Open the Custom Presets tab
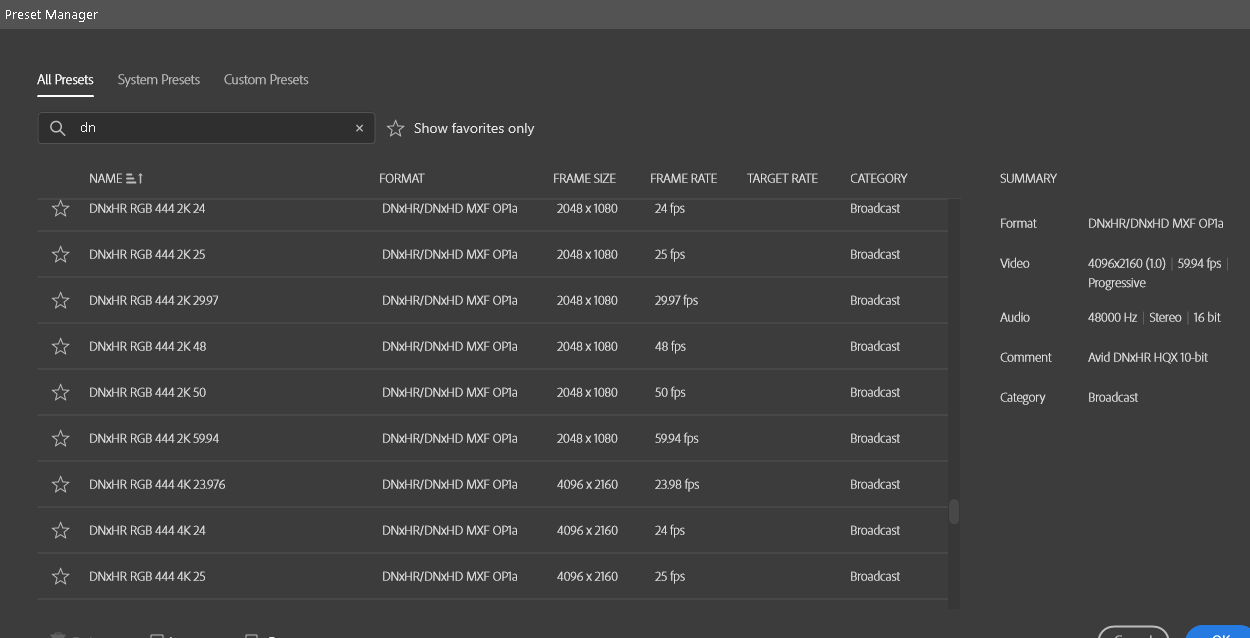Image resolution: width=1250 pixels, height=638 pixels. pos(265,79)
